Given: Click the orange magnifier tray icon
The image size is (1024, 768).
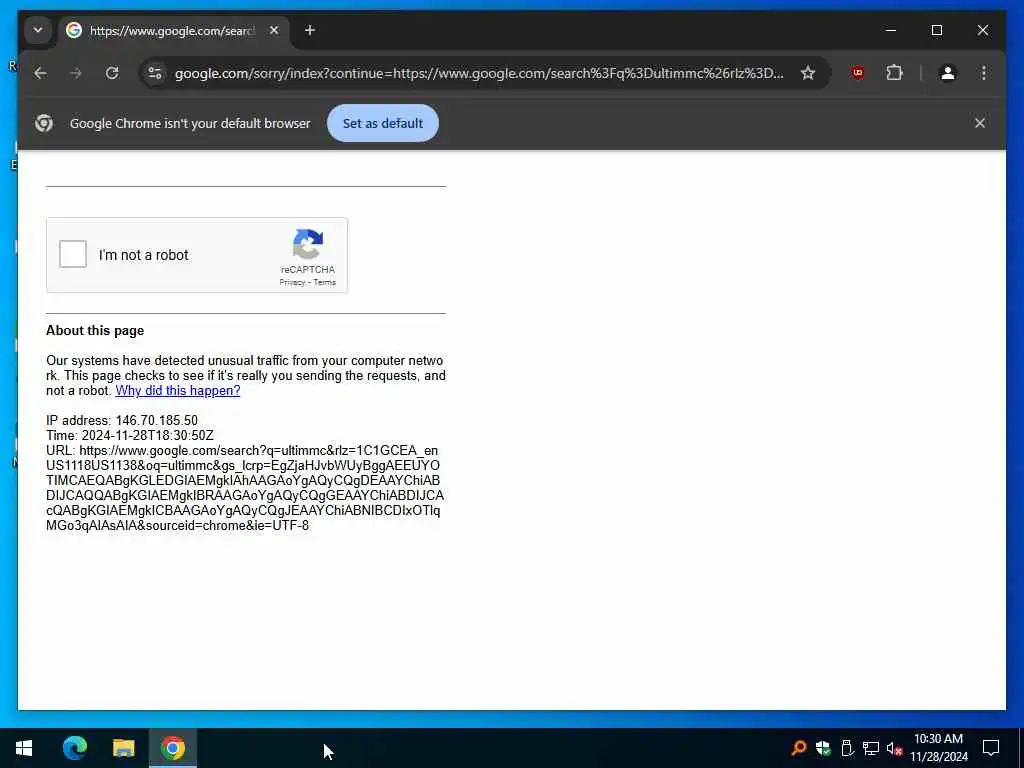Looking at the screenshot, I should (798, 748).
